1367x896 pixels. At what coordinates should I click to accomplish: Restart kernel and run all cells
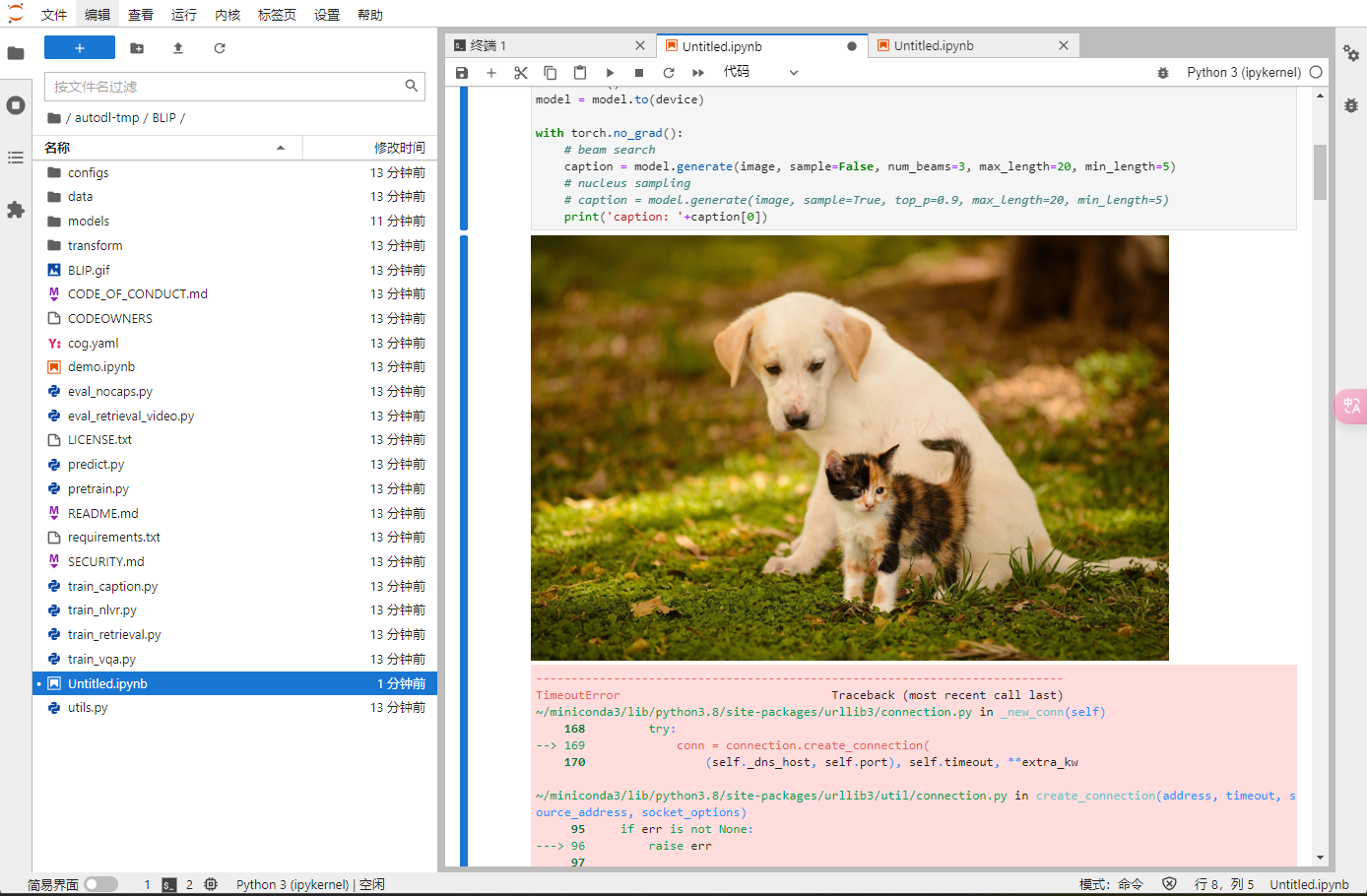coord(698,73)
